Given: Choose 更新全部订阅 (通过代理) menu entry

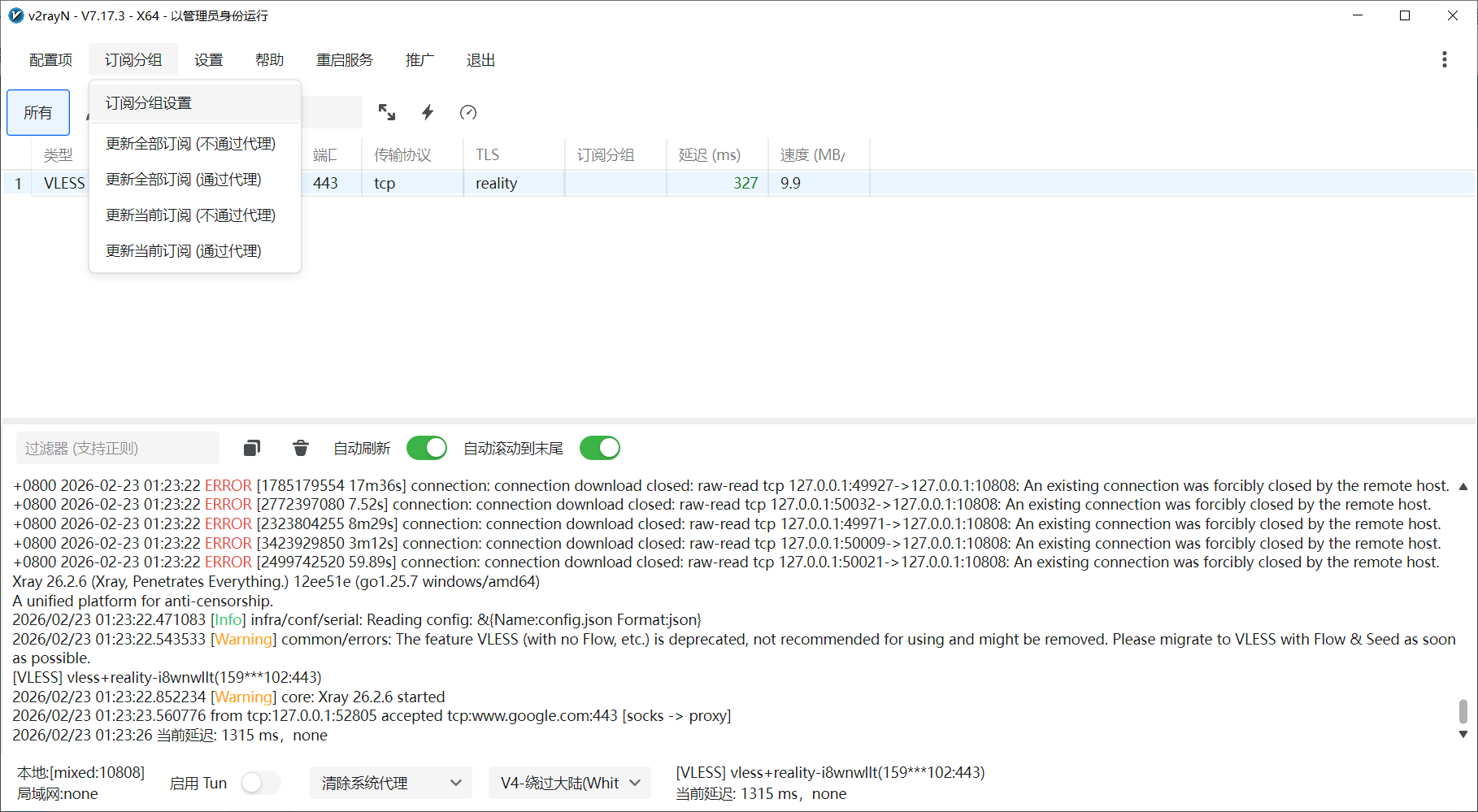Looking at the screenshot, I should tap(184, 180).
